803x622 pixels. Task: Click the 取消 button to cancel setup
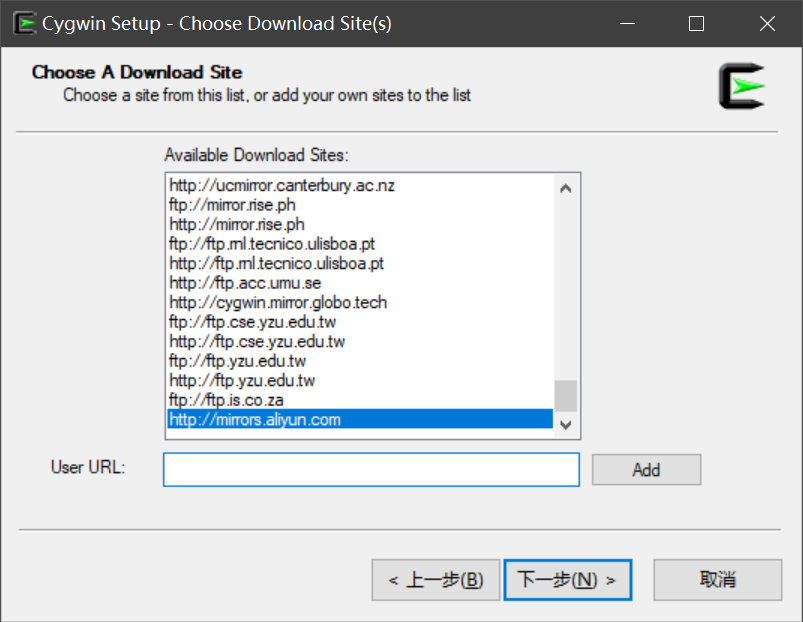717,579
